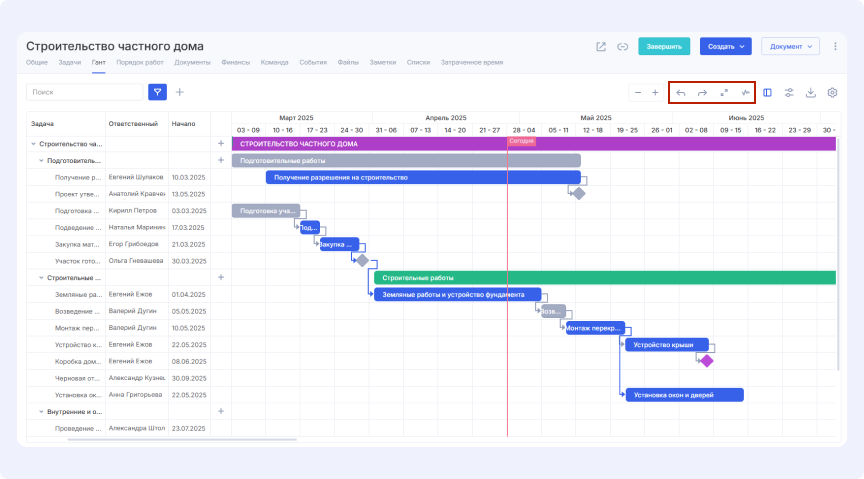Toggle the table columns panel icon
This screenshot has height=479, width=864.
coord(768,93)
